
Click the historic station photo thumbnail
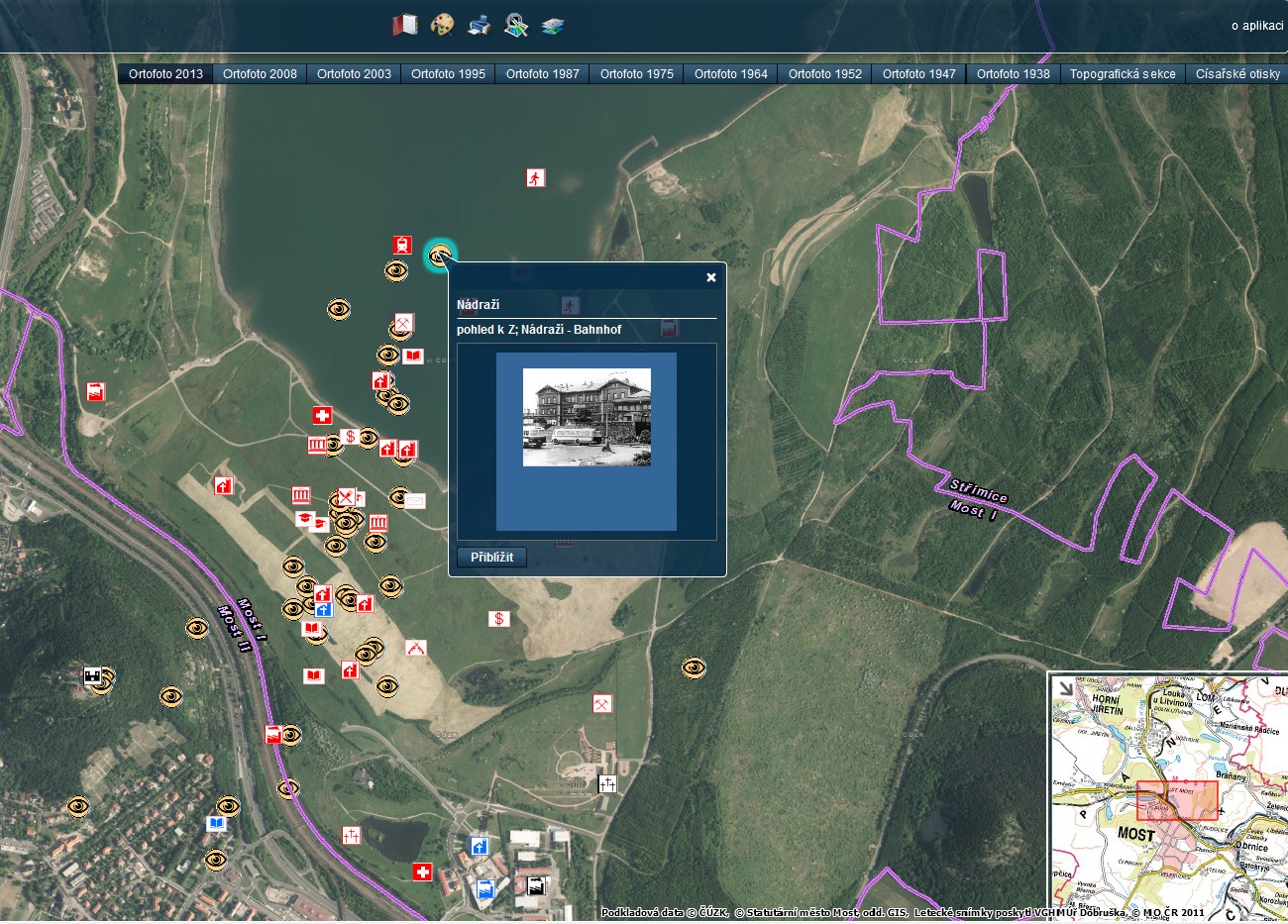[587, 417]
